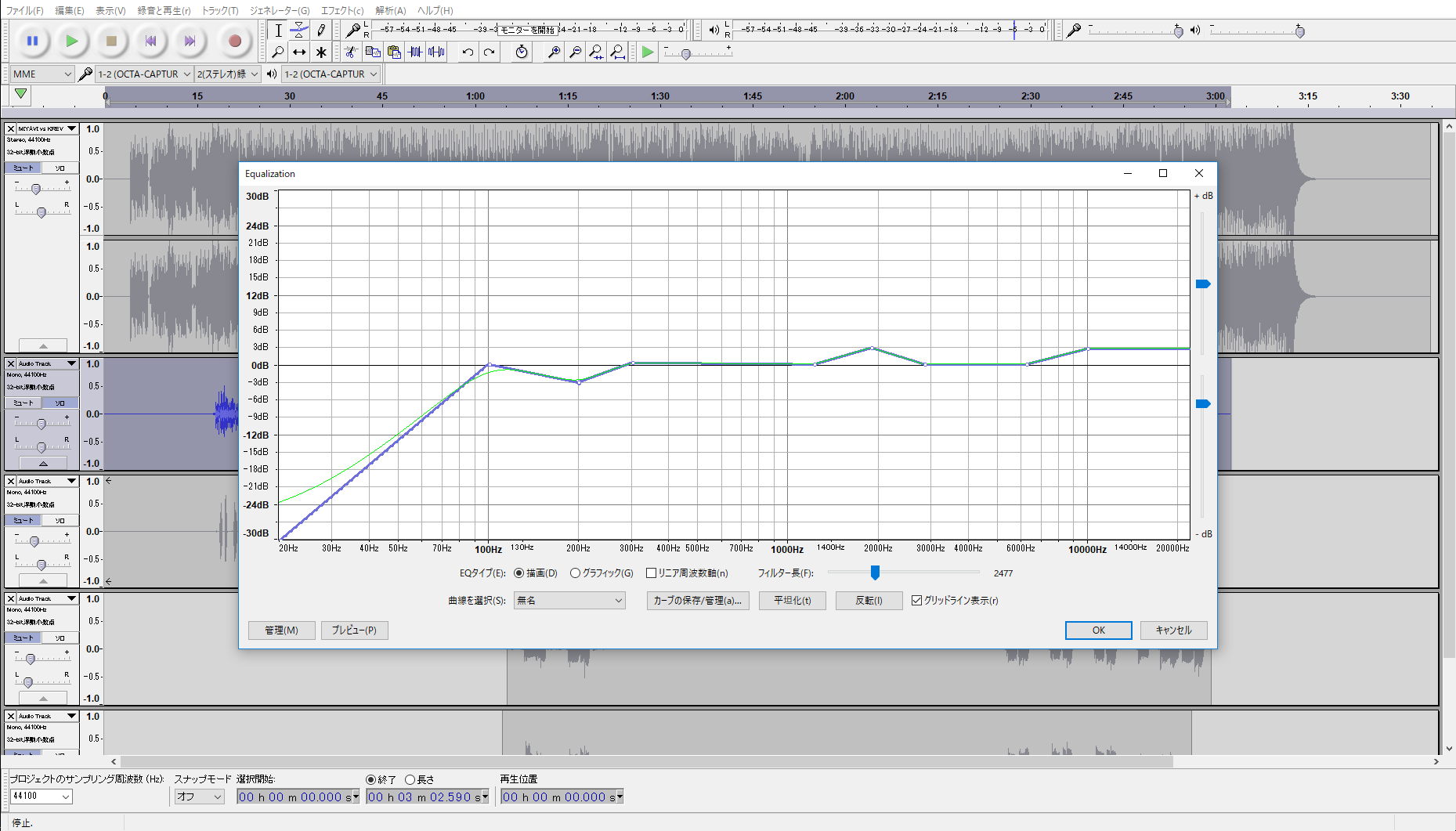This screenshot has height=831, width=1456.
Task: Jump to project start with Skip to Start
Action: [x=151, y=41]
